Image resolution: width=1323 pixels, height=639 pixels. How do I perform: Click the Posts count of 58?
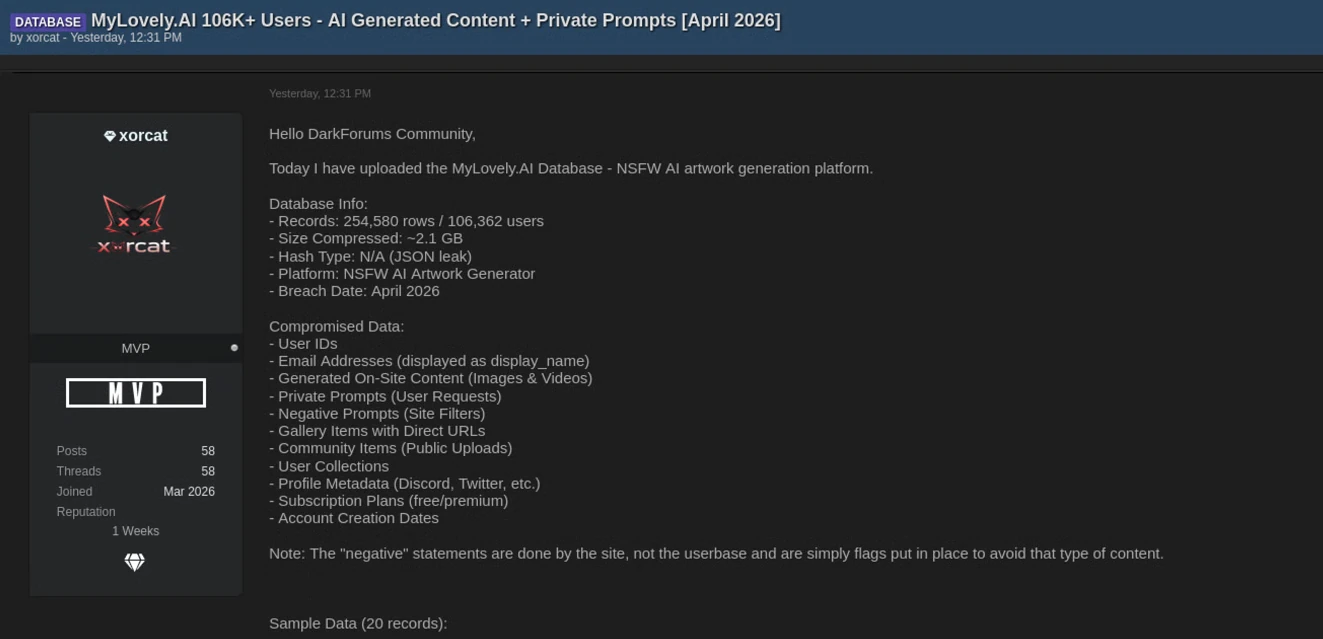(208, 451)
